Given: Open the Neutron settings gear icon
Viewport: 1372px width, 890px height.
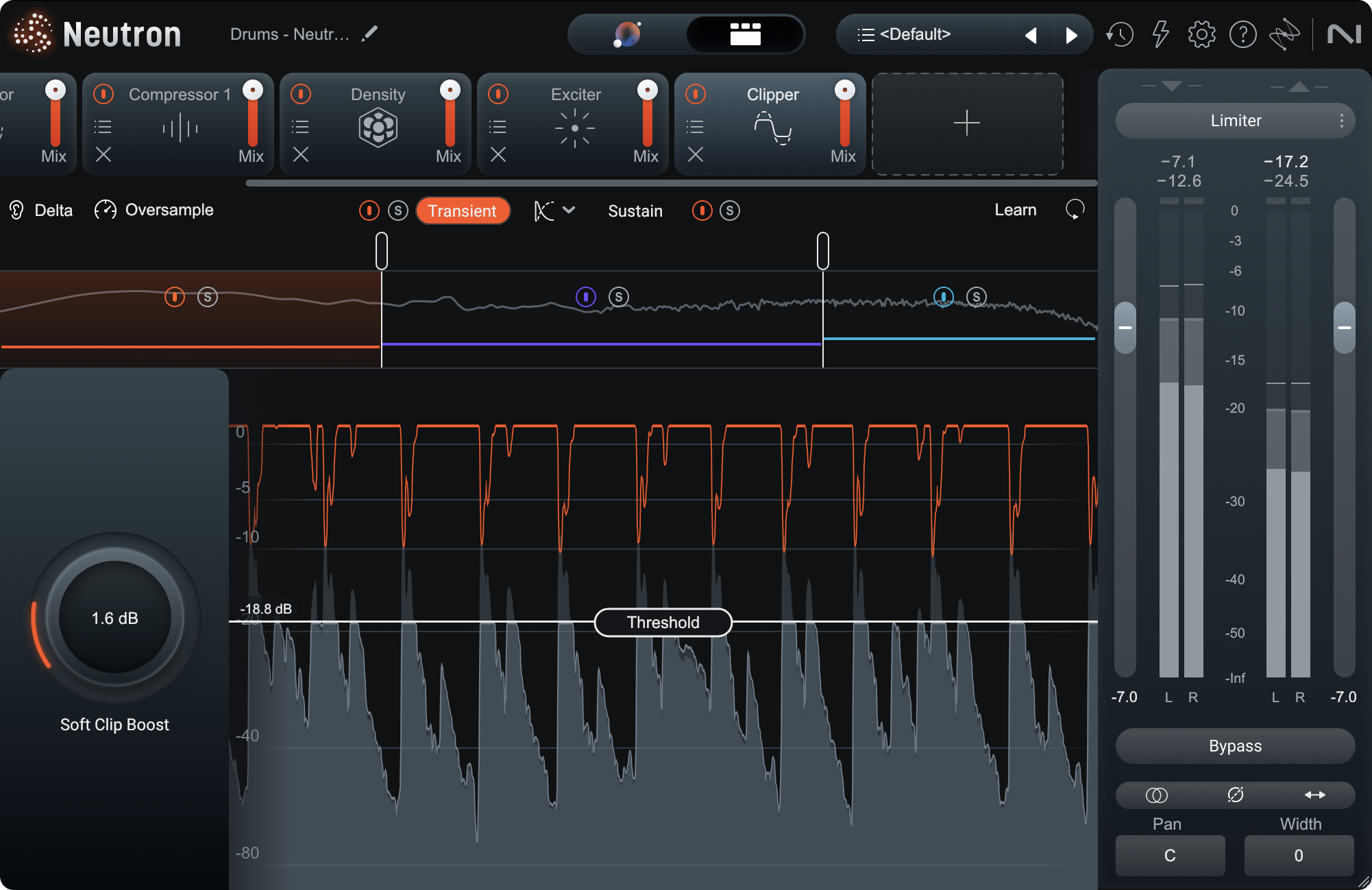Looking at the screenshot, I should pos(1201,34).
